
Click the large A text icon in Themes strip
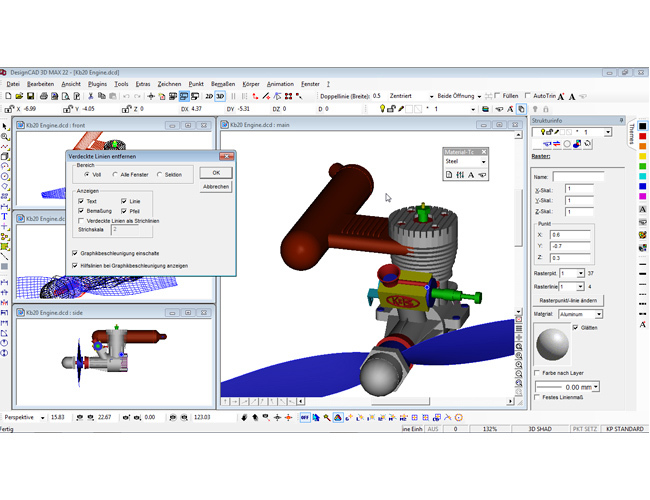[643, 210]
